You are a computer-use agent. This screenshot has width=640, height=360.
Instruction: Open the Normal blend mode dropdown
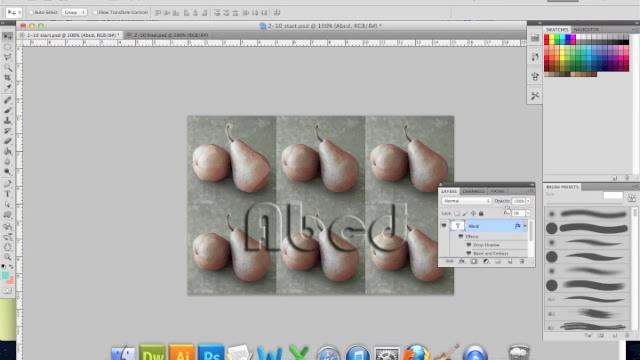click(x=466, y=201)
